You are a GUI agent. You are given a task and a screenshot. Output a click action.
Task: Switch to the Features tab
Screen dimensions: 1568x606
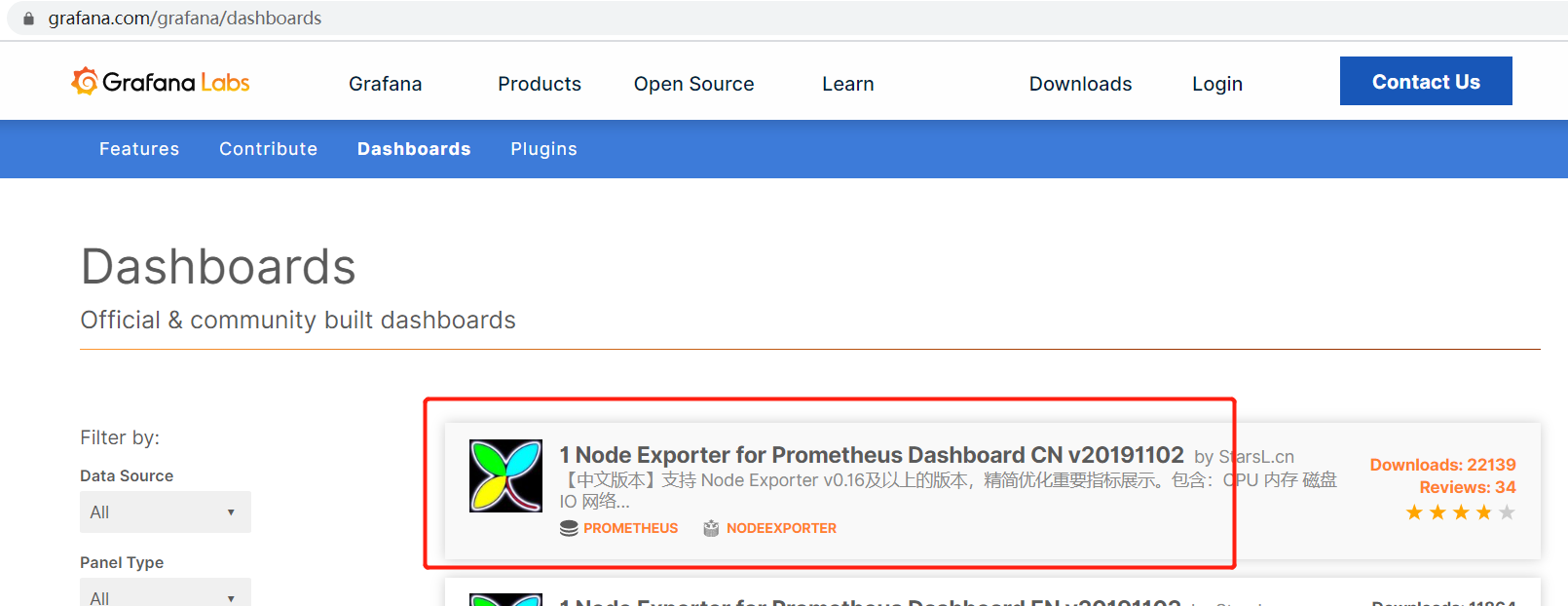139,149
